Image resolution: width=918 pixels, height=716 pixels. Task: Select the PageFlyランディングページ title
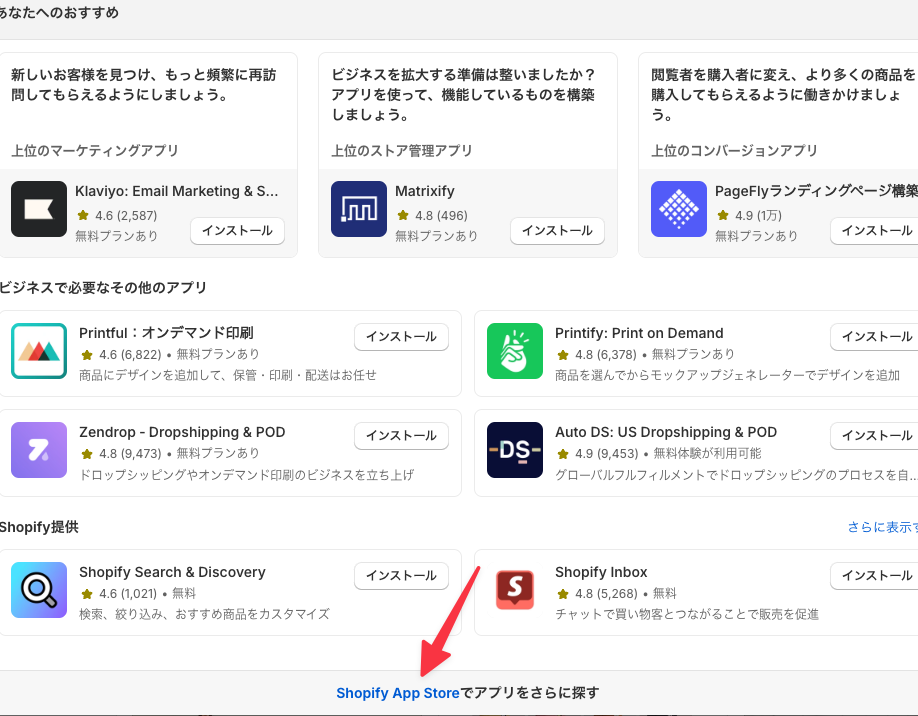[x=816, y=191]
